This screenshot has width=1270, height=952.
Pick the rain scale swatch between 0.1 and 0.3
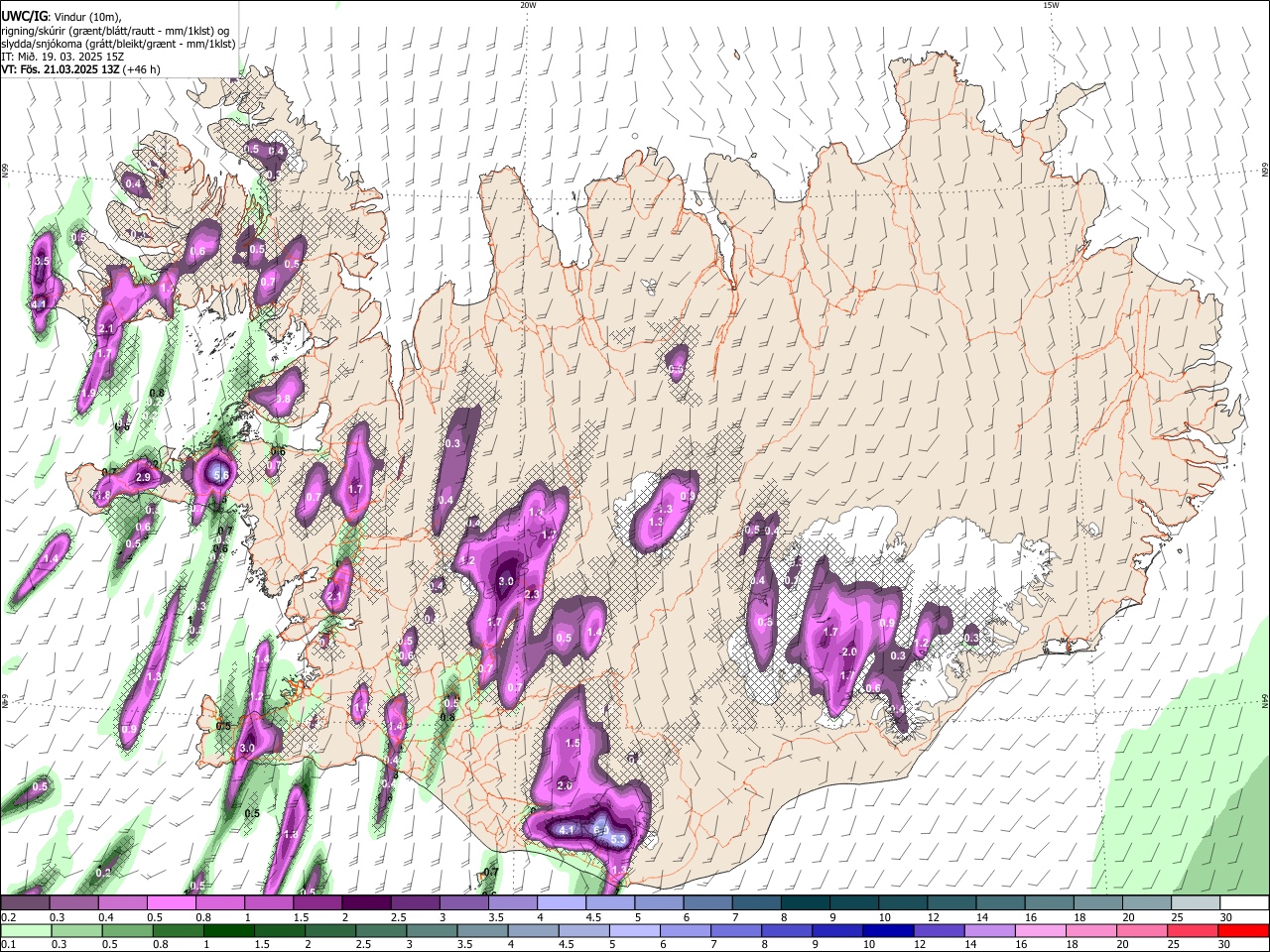pyautogui.click(x=25, y=930)
